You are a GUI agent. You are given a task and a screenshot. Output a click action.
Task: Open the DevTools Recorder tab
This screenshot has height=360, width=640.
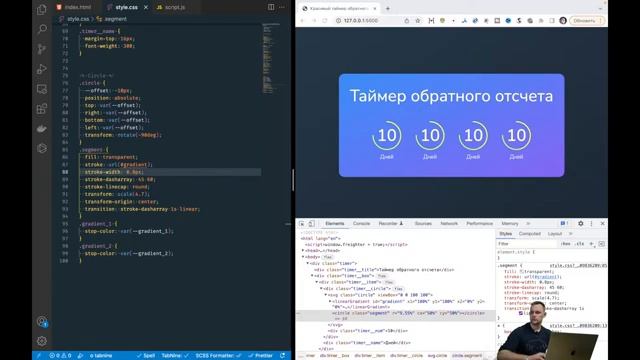point(391,224)
